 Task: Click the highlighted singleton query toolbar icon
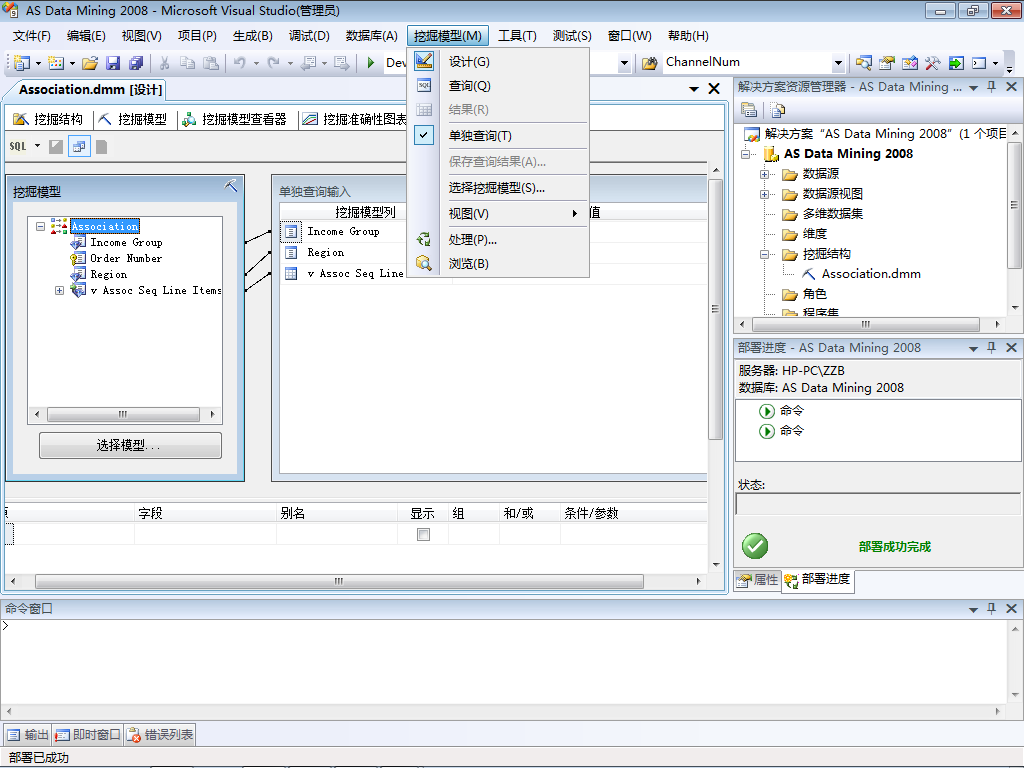(x=79, y=146)
